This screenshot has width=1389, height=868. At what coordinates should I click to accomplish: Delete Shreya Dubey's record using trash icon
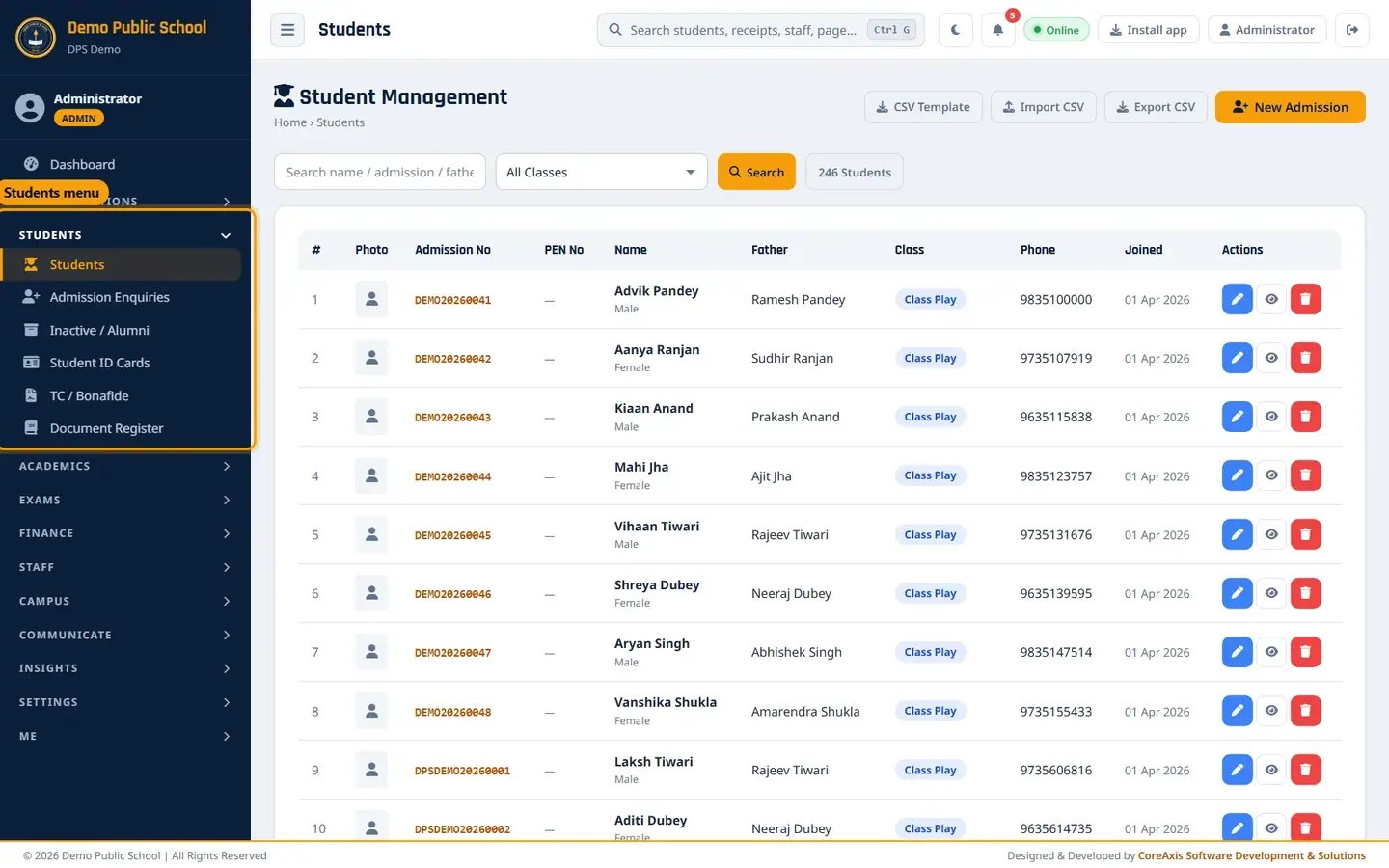point(1305,593)
